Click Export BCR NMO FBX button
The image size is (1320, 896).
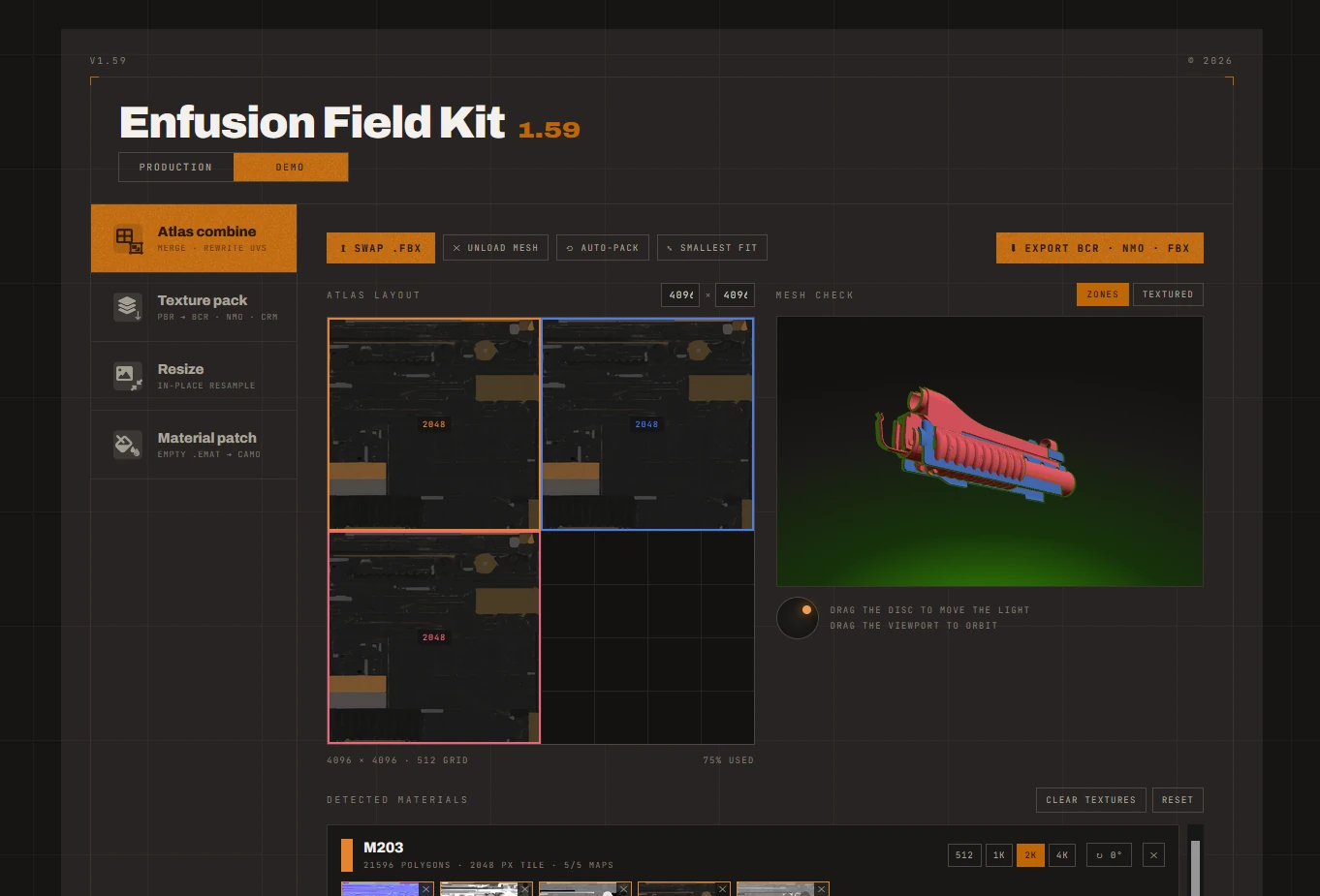pyautogui.click(x=1100, y=248)
